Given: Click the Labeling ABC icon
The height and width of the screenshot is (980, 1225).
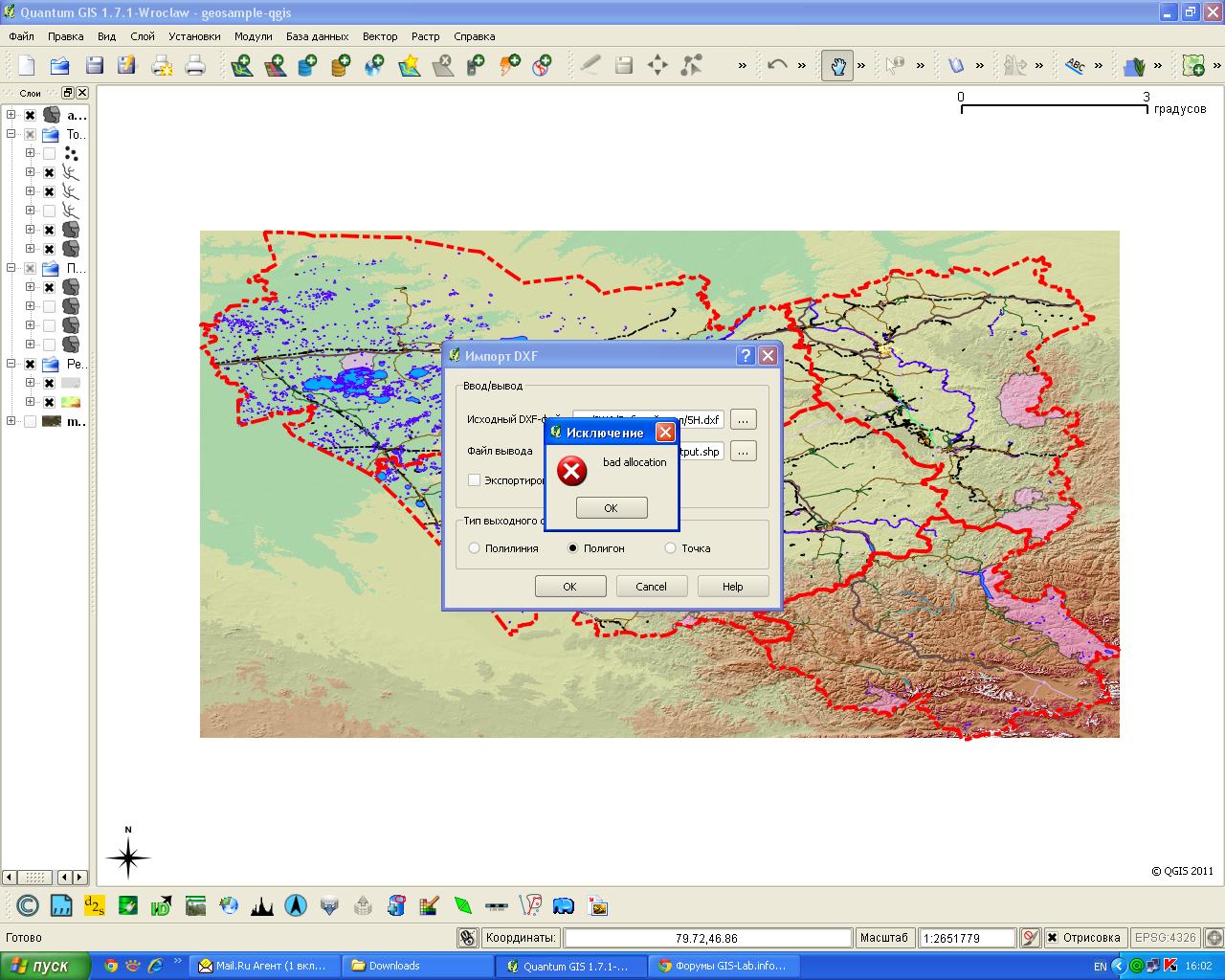Looking at the screenshot, I should click(1075, 65).
